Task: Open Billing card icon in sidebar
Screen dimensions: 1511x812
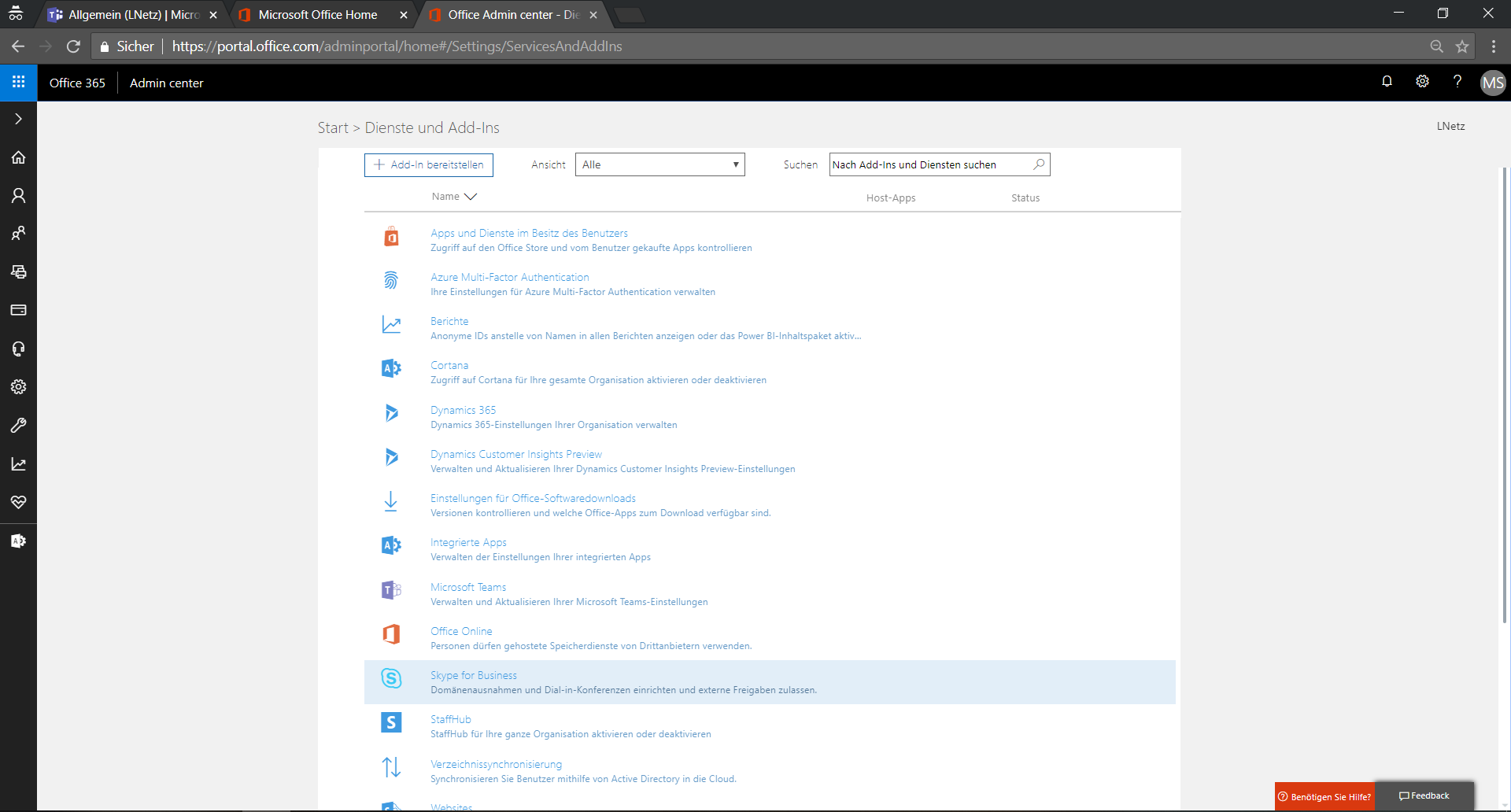Action: [18, 310]
